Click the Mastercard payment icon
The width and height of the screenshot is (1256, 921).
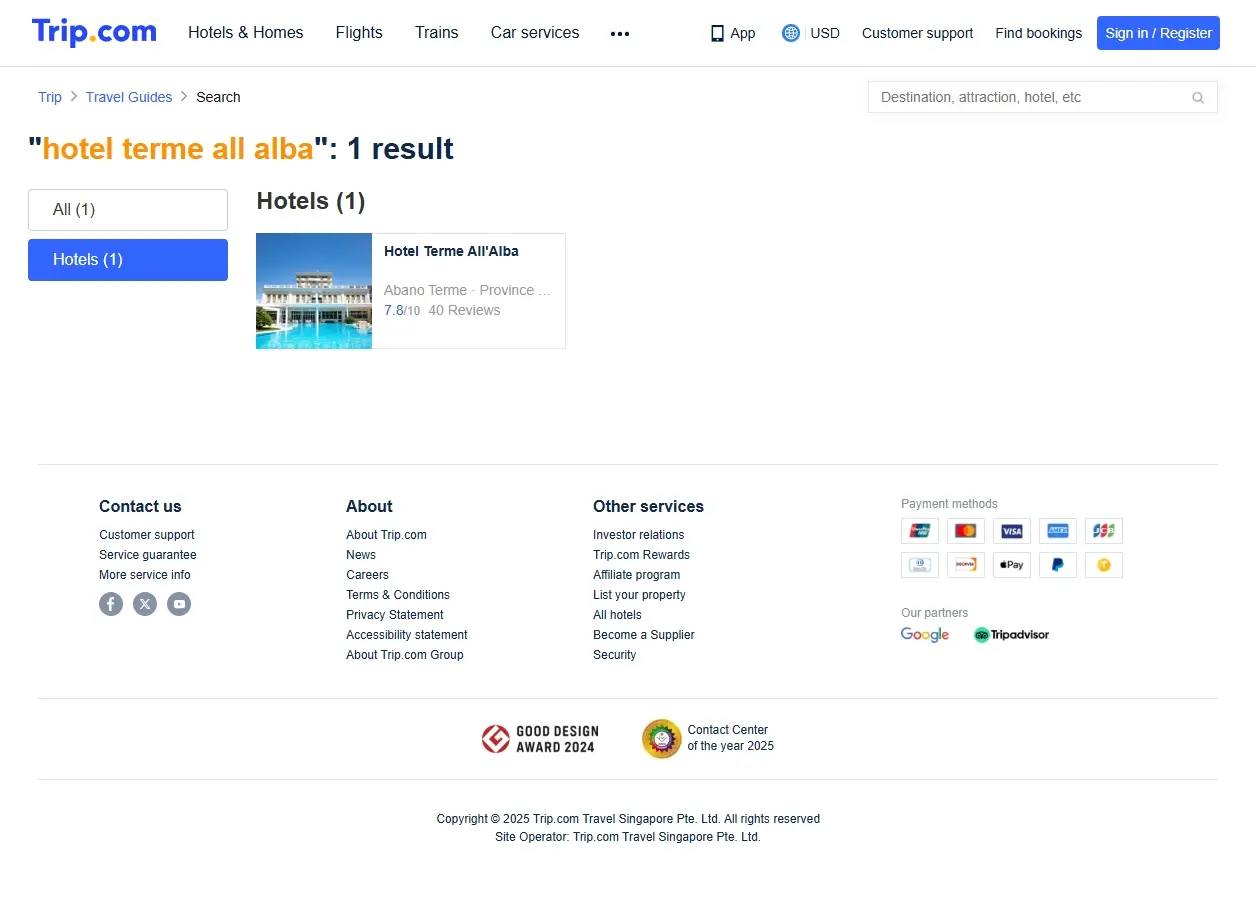966,531
